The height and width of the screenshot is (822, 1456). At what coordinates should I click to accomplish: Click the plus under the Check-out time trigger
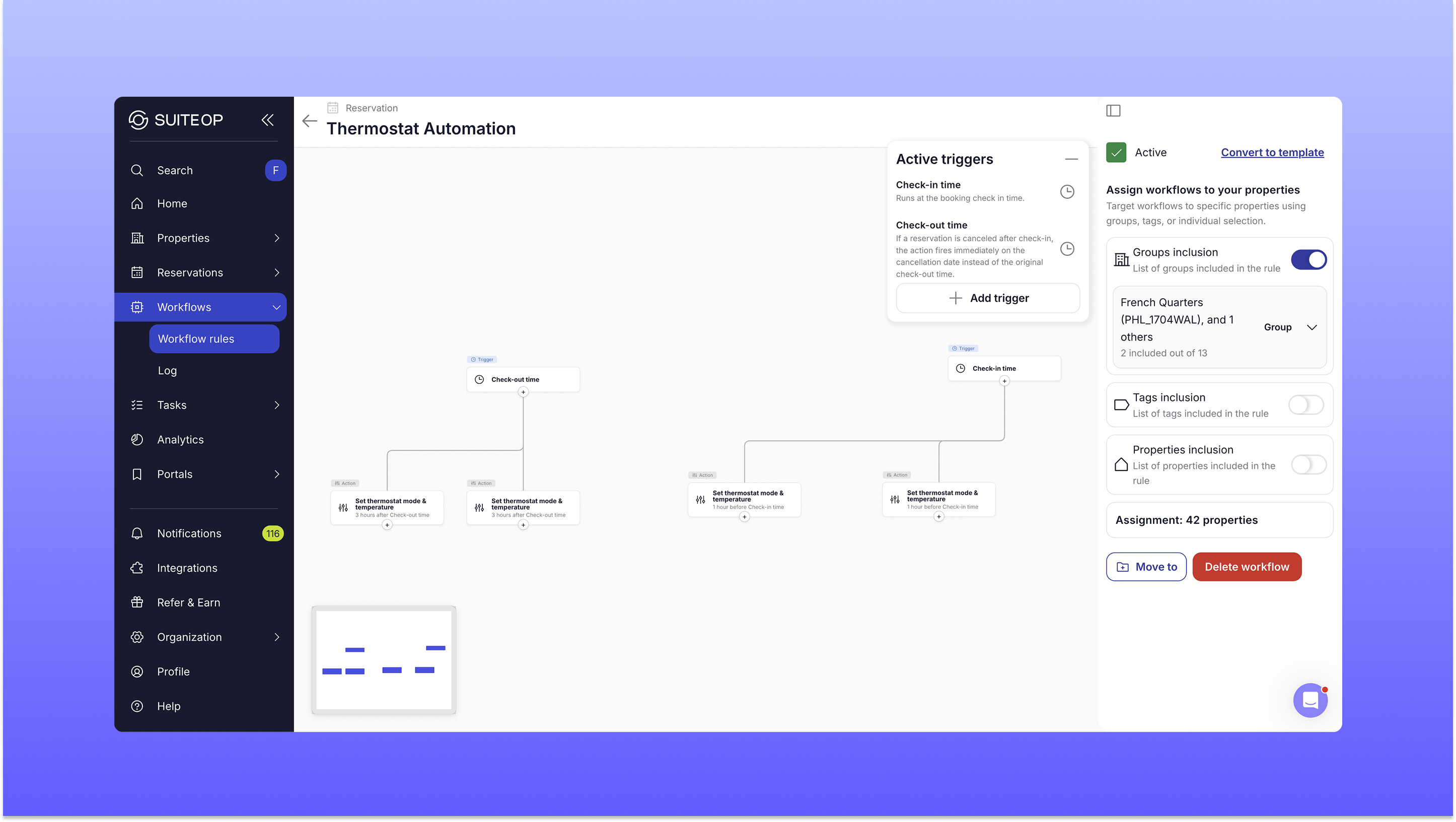coord(523,392)
